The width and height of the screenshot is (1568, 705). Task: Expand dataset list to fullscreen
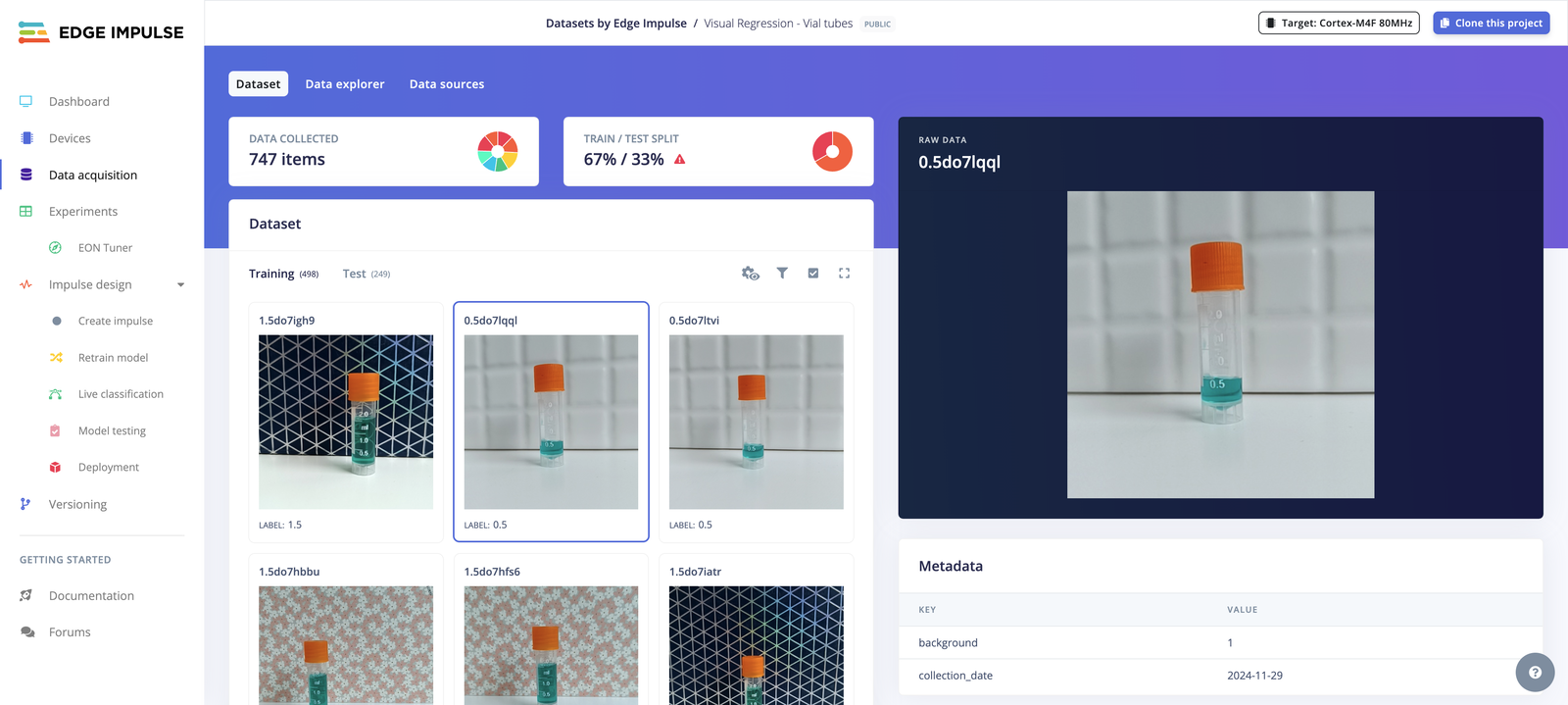tap(845, 274)
